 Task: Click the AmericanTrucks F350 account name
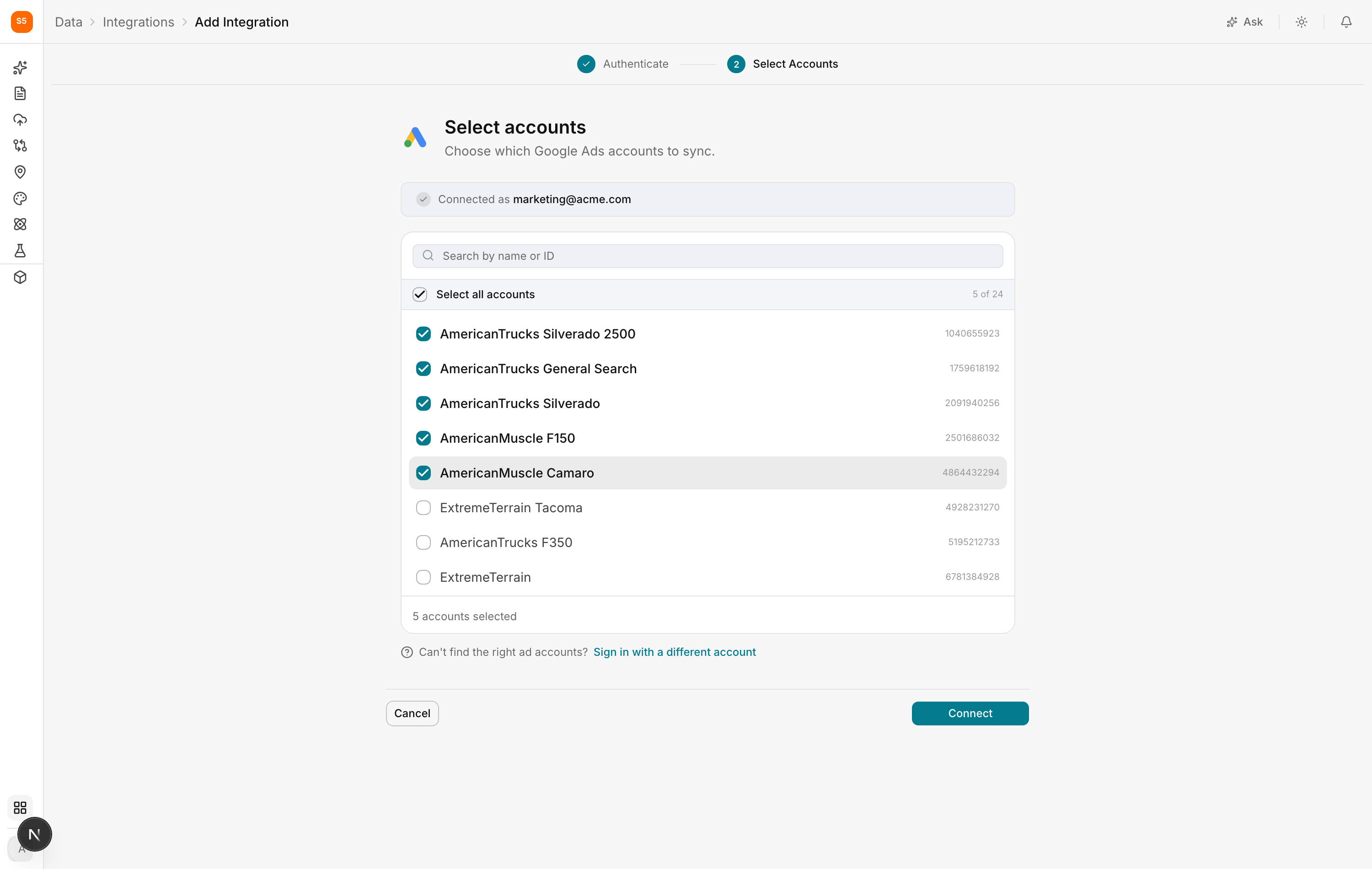506,542
